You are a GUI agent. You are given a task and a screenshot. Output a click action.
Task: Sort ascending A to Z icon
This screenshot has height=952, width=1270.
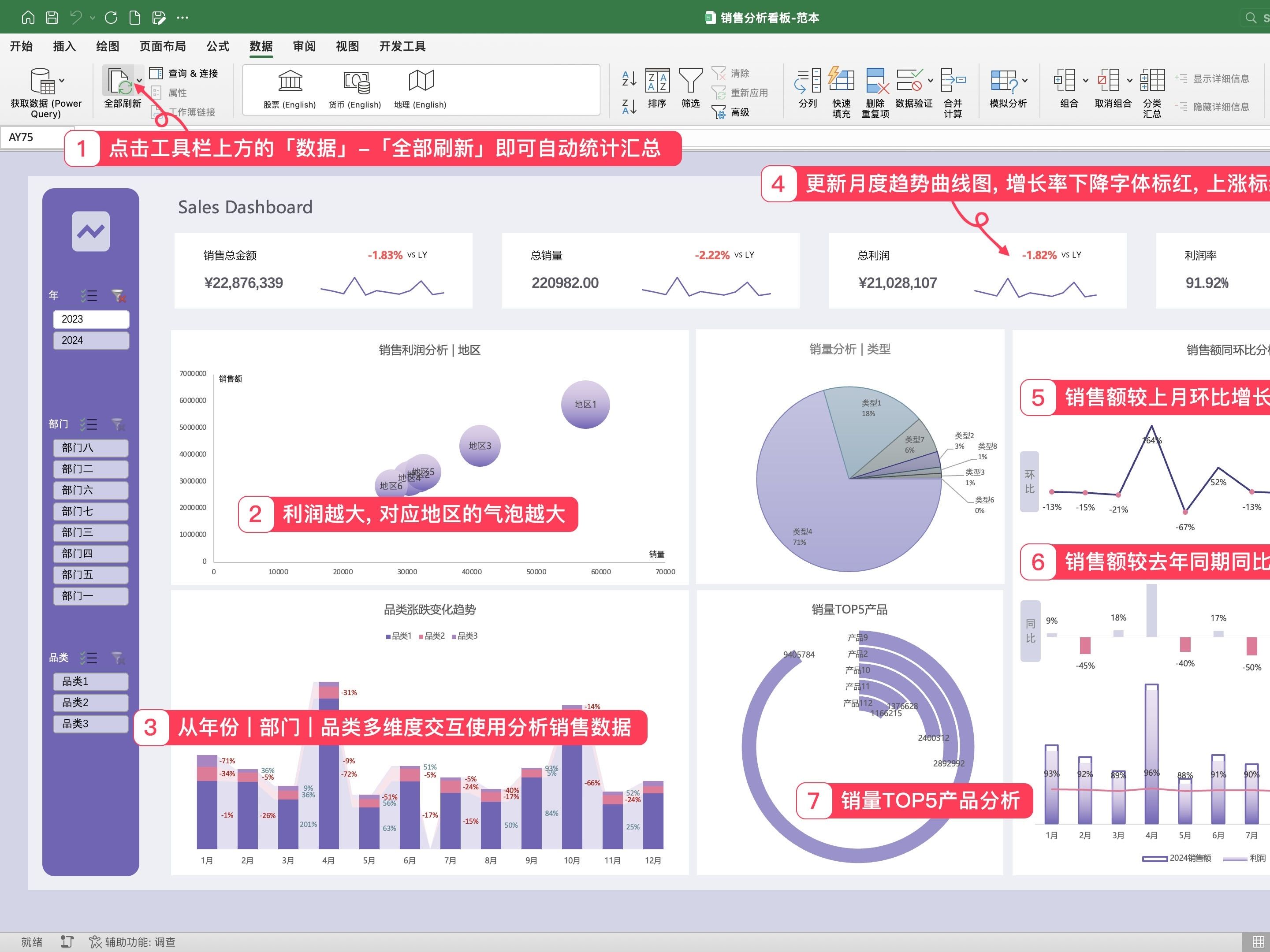click(629, 78)
